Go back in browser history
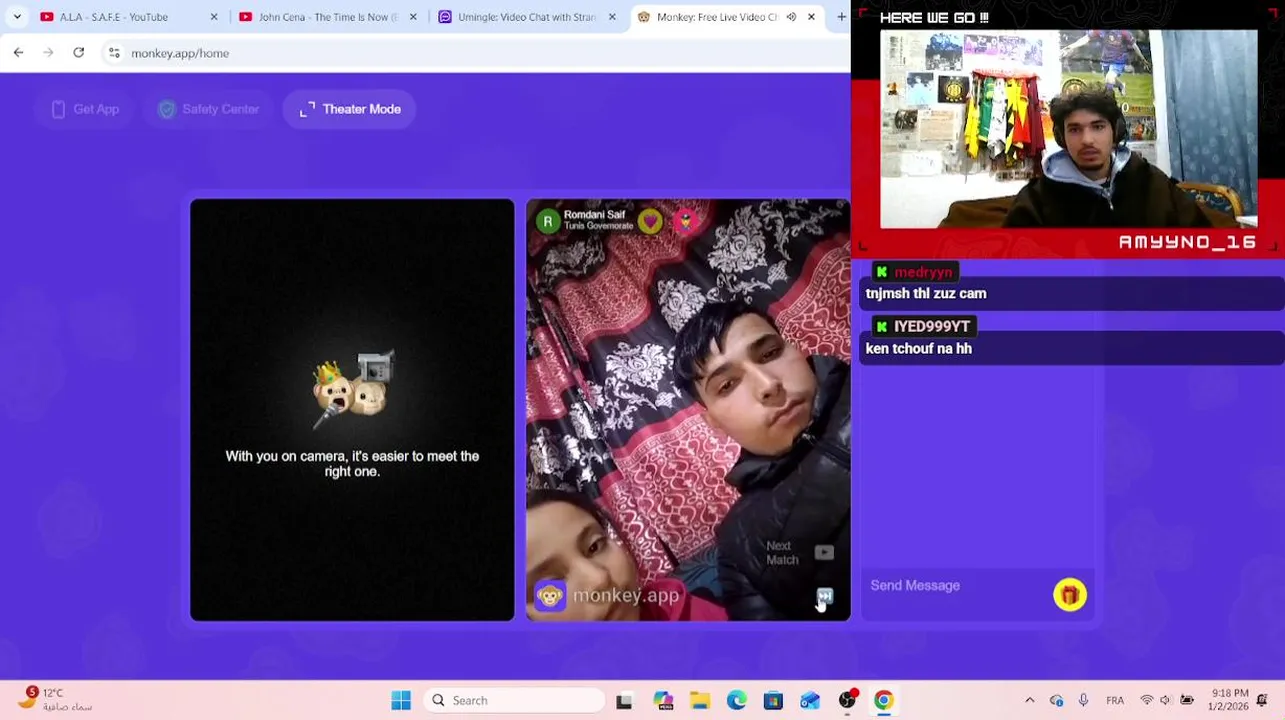This screenshot has width=1285, height=720. coord(18,53)
